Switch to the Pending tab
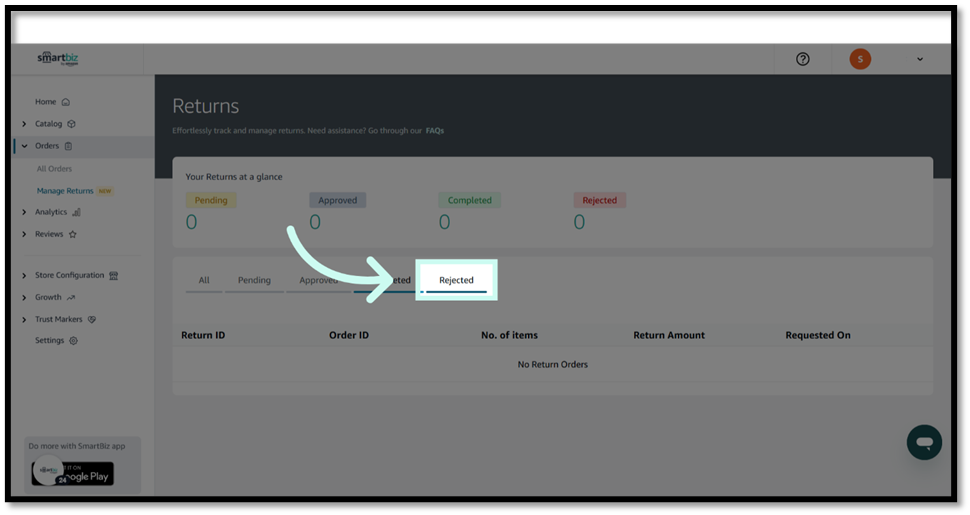The height and width of the screenshot is (515, 970). (254, 280)
